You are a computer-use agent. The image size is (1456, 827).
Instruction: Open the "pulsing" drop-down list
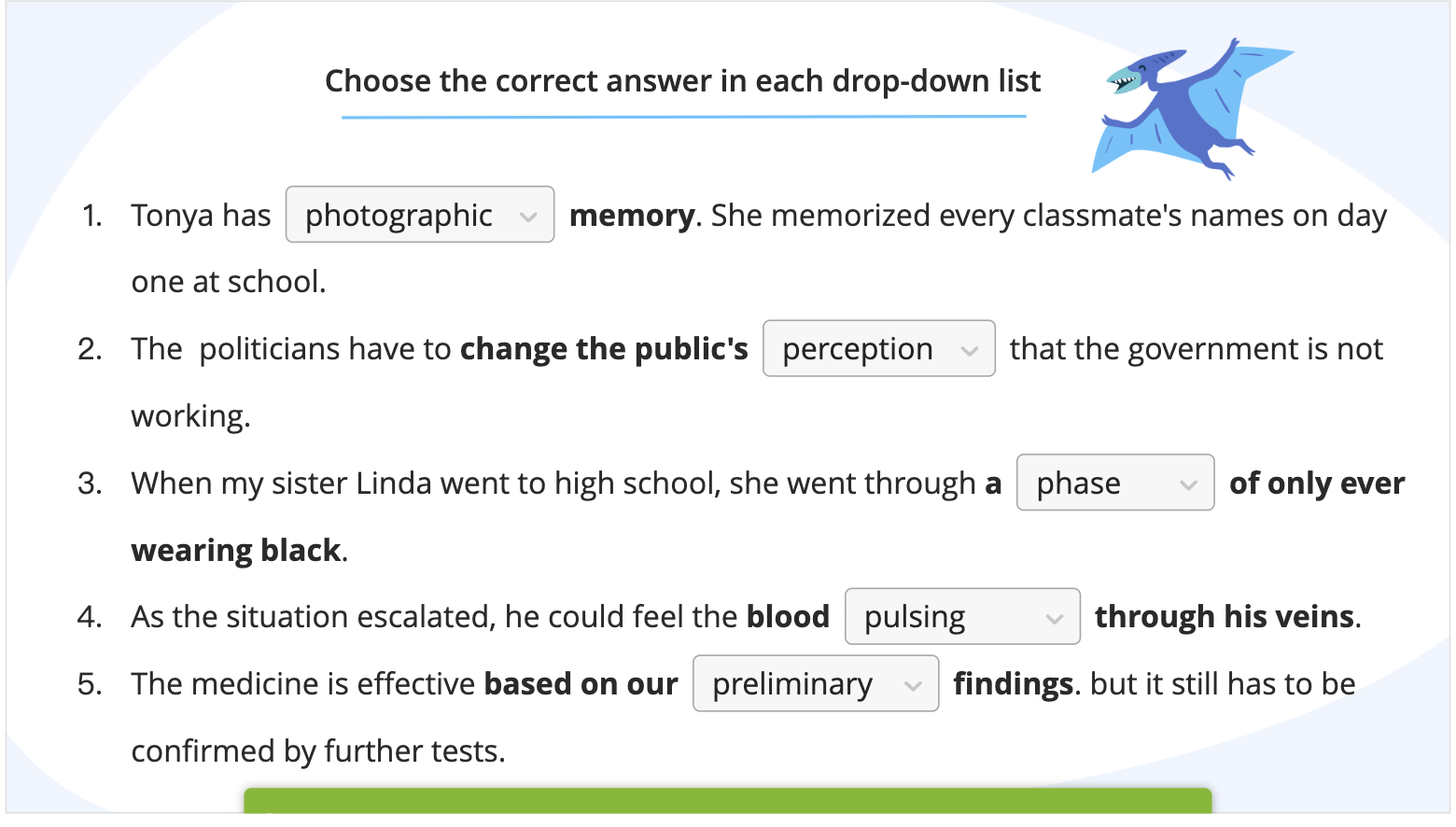click(x=962, y=616)
